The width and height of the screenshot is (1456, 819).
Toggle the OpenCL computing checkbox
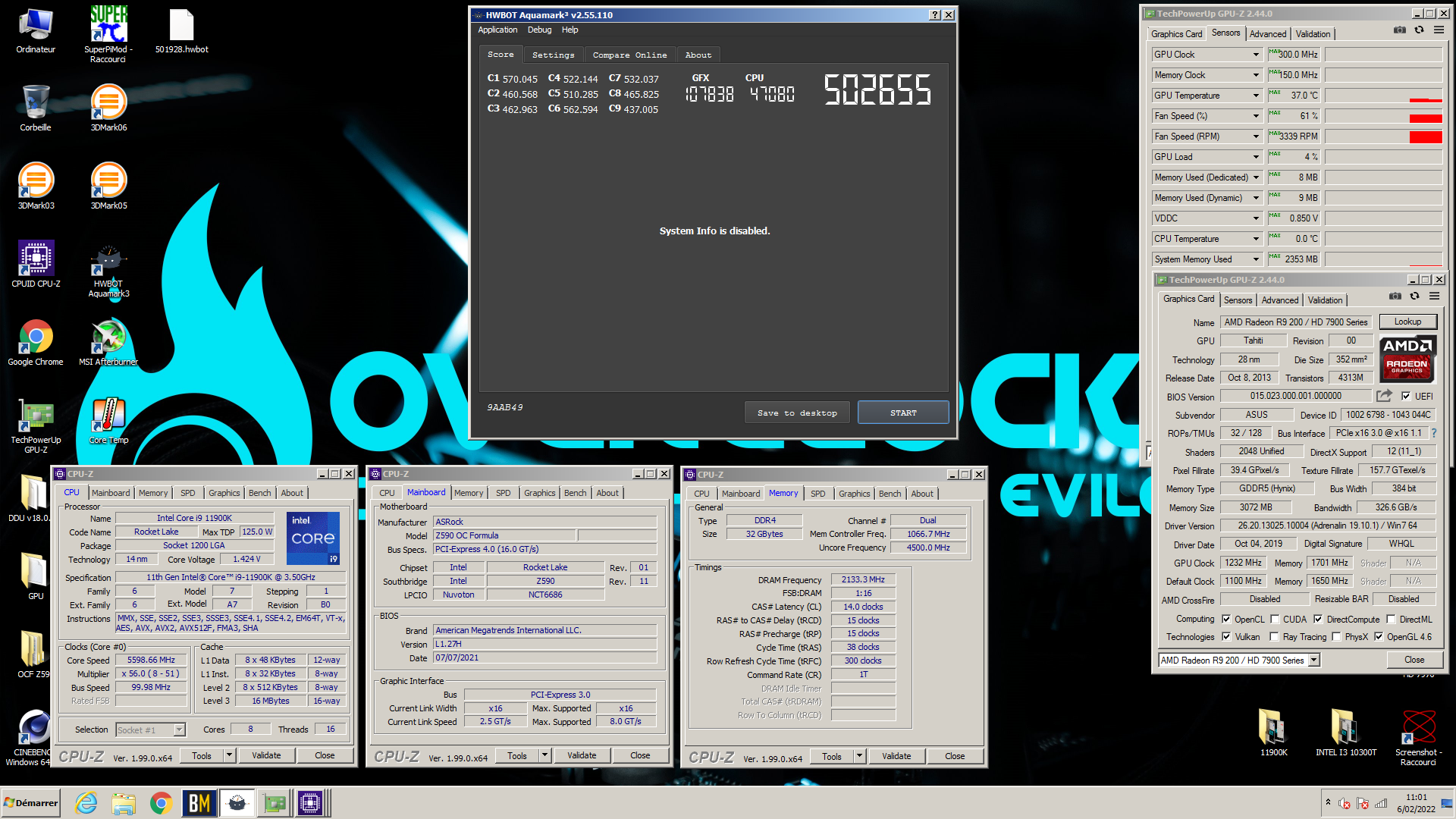pyautogui.click(x=1226, y=619)
